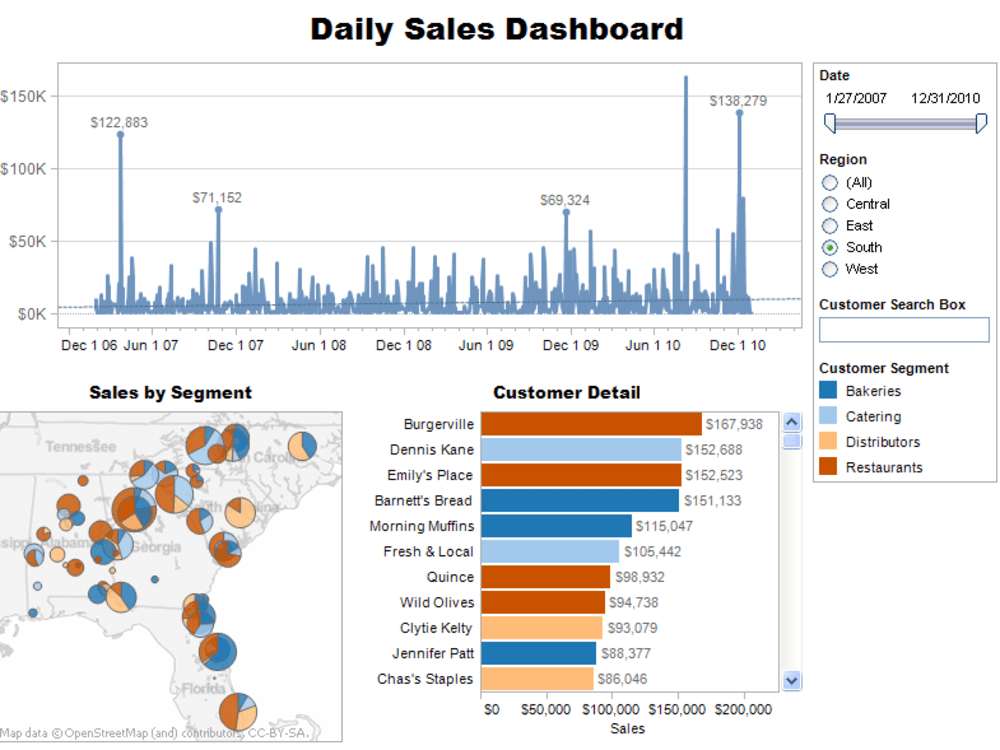The height and width of the screenshot is (750, 1000).
Task: Click the scrollbar down arrow in Customer Detail
Action: click(791, 680)
